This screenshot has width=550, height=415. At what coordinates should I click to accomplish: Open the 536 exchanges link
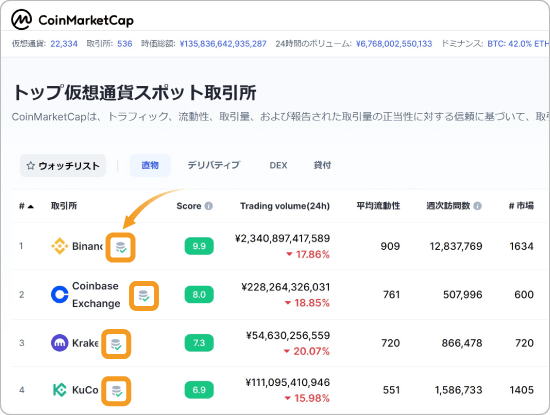125,44
